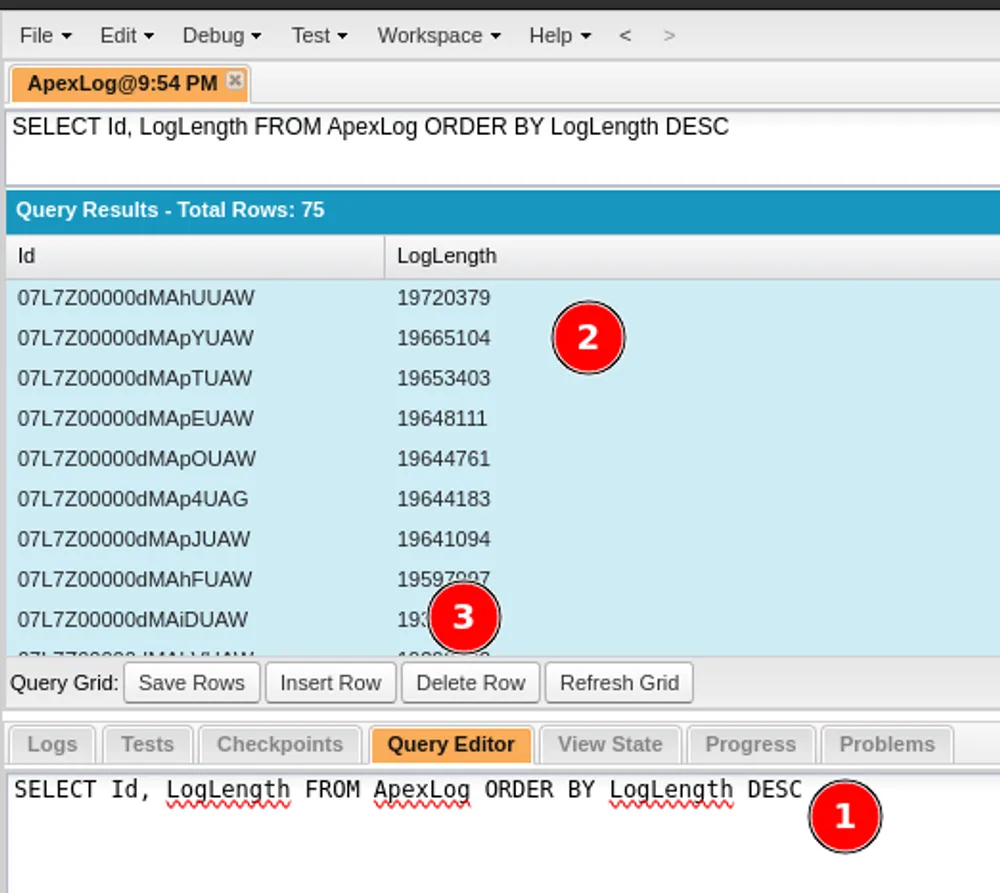Select the ApexLog@9:54 PM tab
Viewport: 1000px width, 893px height.
pyautogui.click(x=122, y=84)
